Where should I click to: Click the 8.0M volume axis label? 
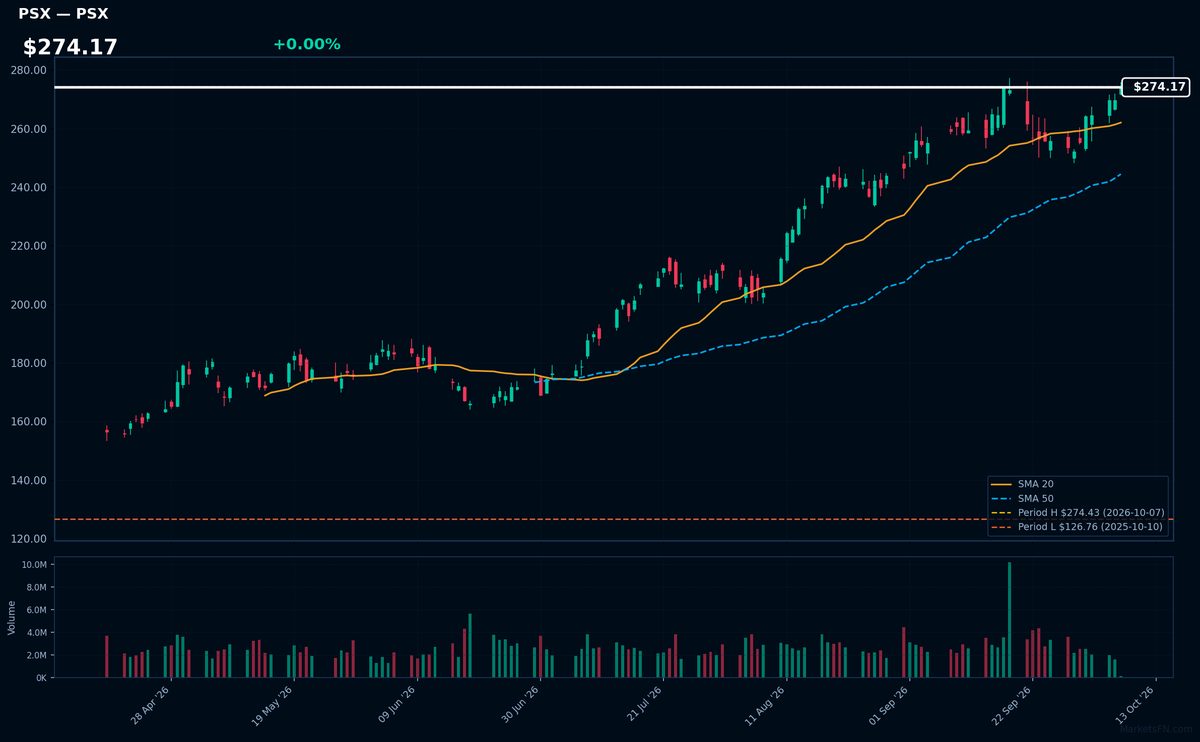pos(36,588)
